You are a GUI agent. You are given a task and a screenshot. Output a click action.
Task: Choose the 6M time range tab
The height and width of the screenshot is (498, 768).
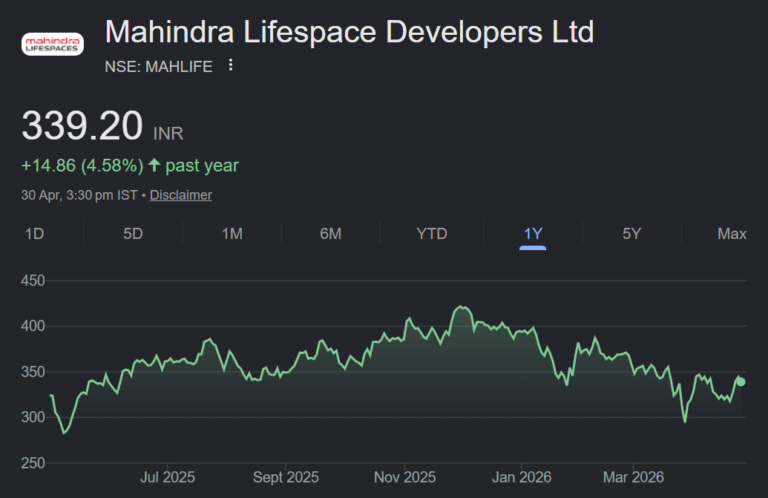[331, 234]
